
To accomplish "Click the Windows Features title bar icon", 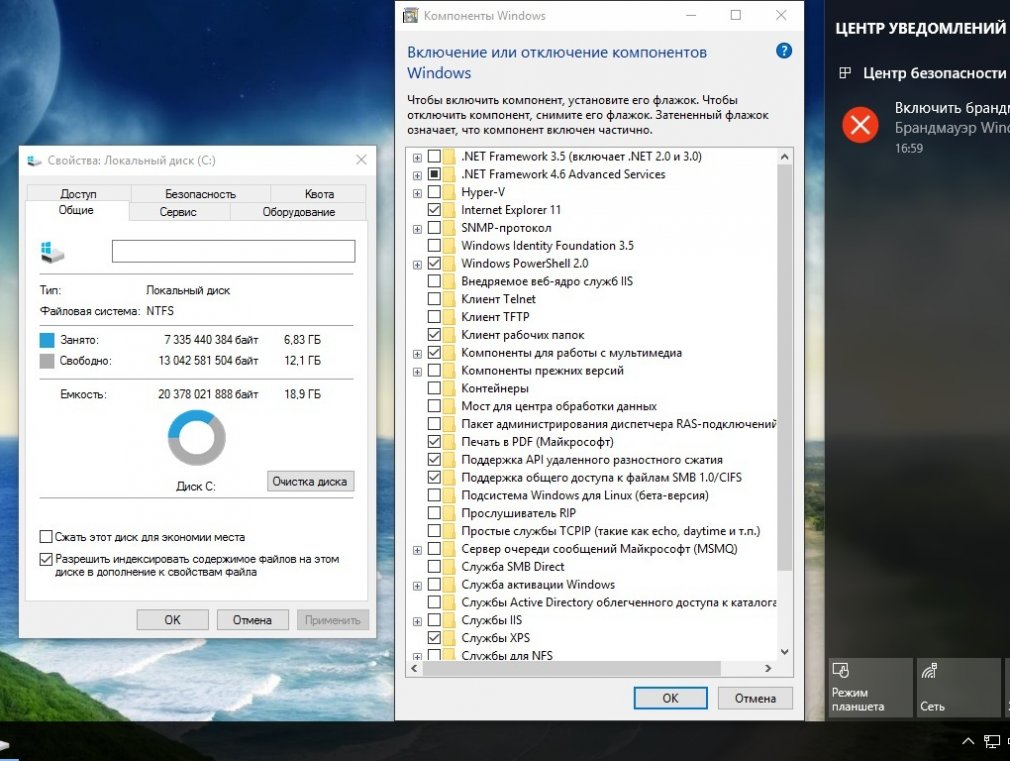I will click(410, 15).
